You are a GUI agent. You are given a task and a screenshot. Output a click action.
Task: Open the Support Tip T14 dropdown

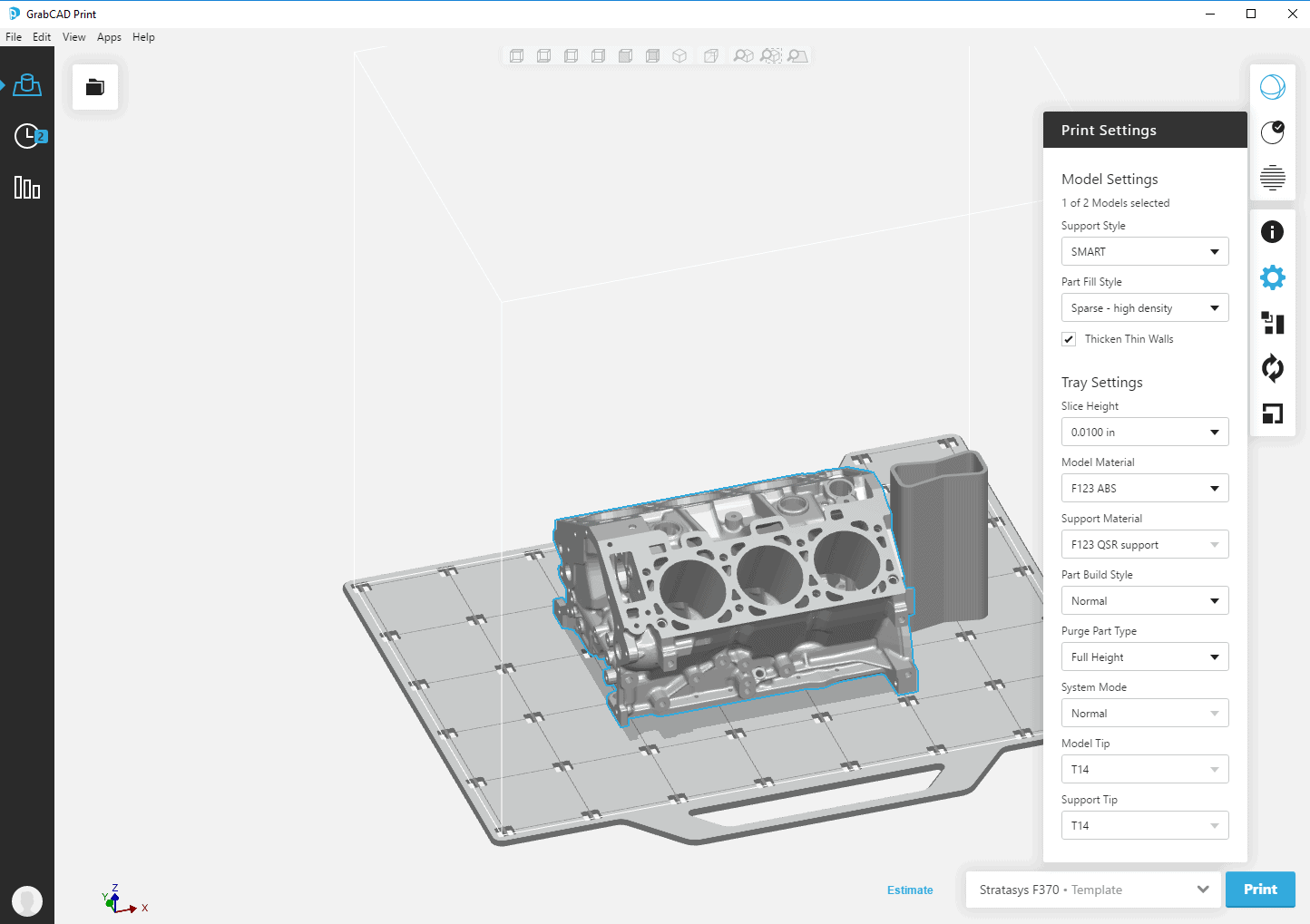(x=1145, y=825)
